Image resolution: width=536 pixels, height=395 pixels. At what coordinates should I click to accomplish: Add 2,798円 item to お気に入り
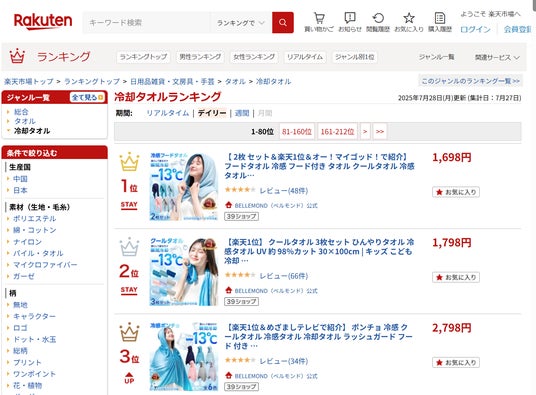click(456, 362)
